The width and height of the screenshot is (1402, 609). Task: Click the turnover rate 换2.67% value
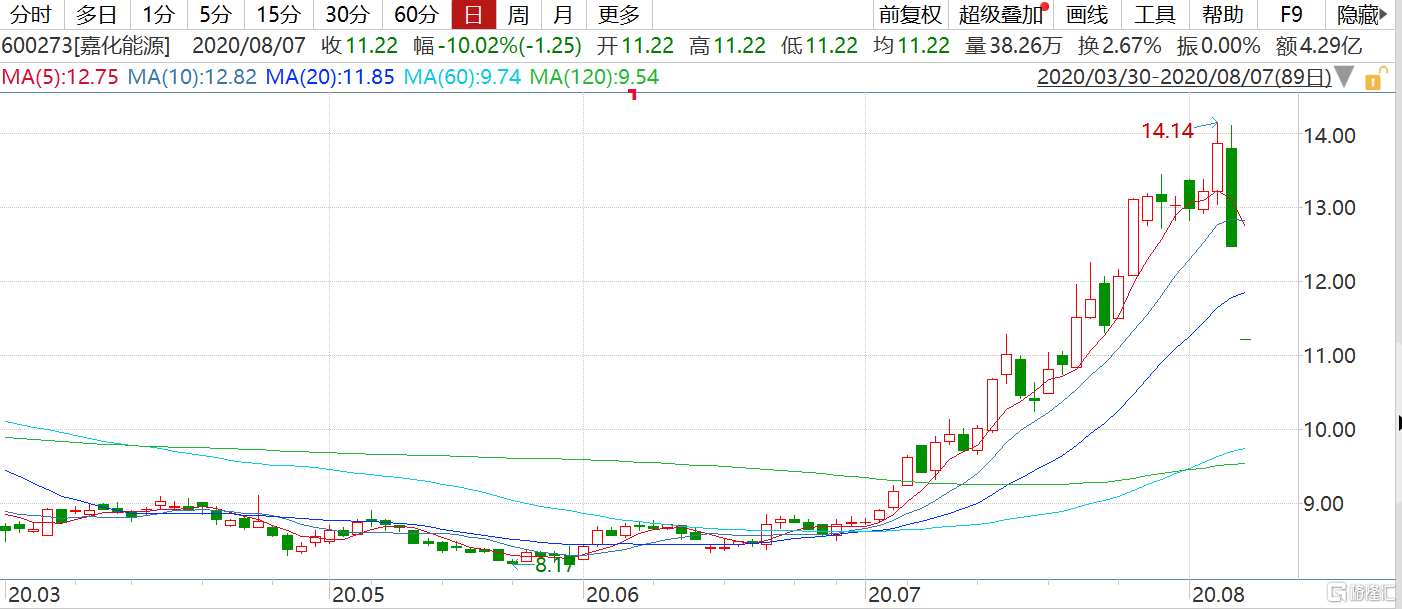tap(1119, 45)
